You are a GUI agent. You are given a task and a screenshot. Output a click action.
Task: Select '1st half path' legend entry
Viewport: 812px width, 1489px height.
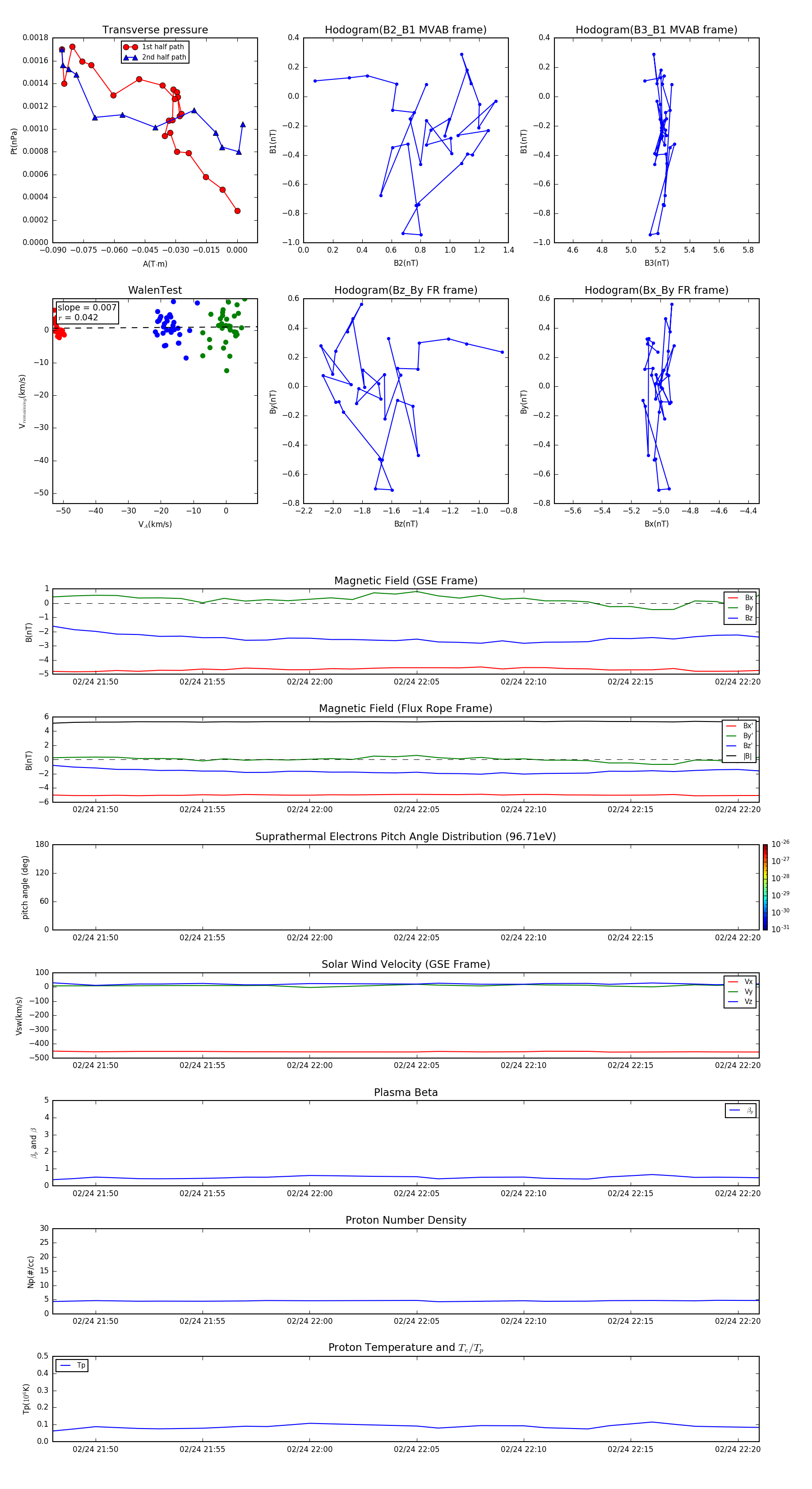click(x=154, y=47)
